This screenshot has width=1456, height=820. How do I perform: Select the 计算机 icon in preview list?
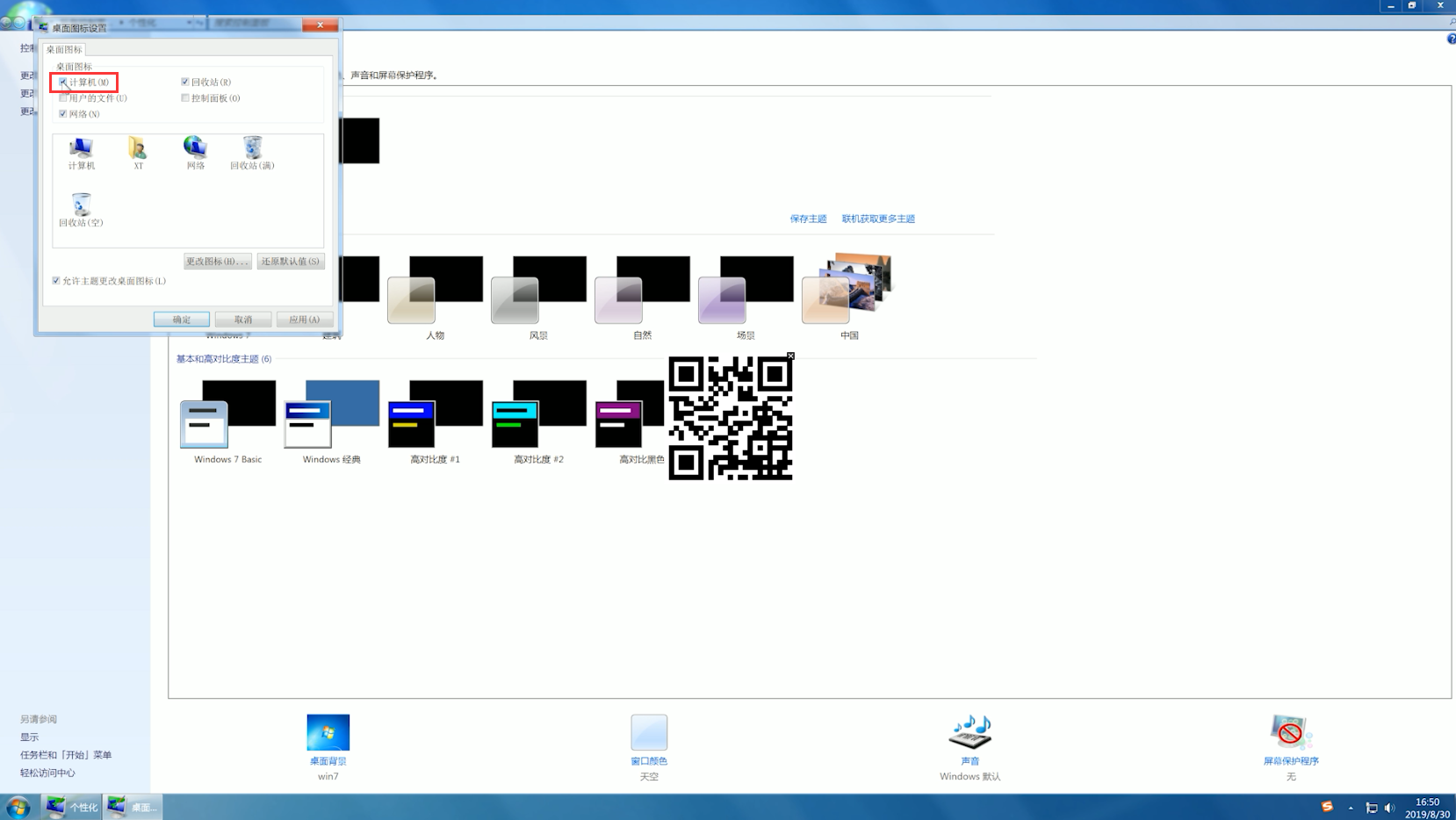pyautogui.click(x=82, y=153)
